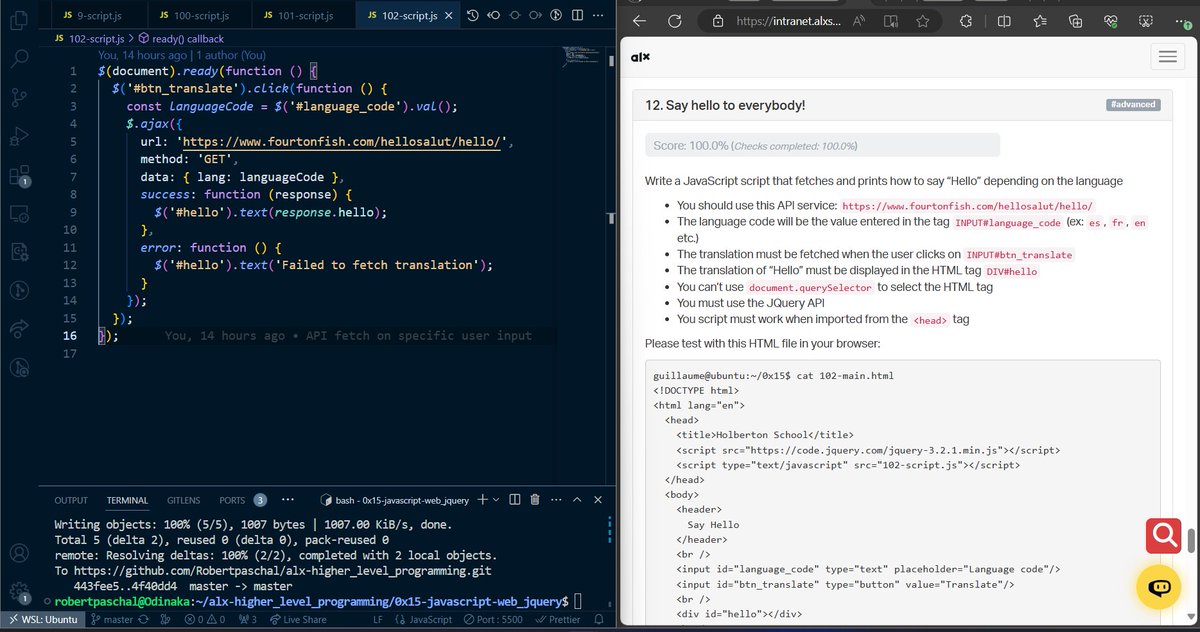The height and width of the screenshot is (632, 1200).
Task: Open terminal panel more actions ellipsis
Action: pyautogui.click(x=556, y=499)
